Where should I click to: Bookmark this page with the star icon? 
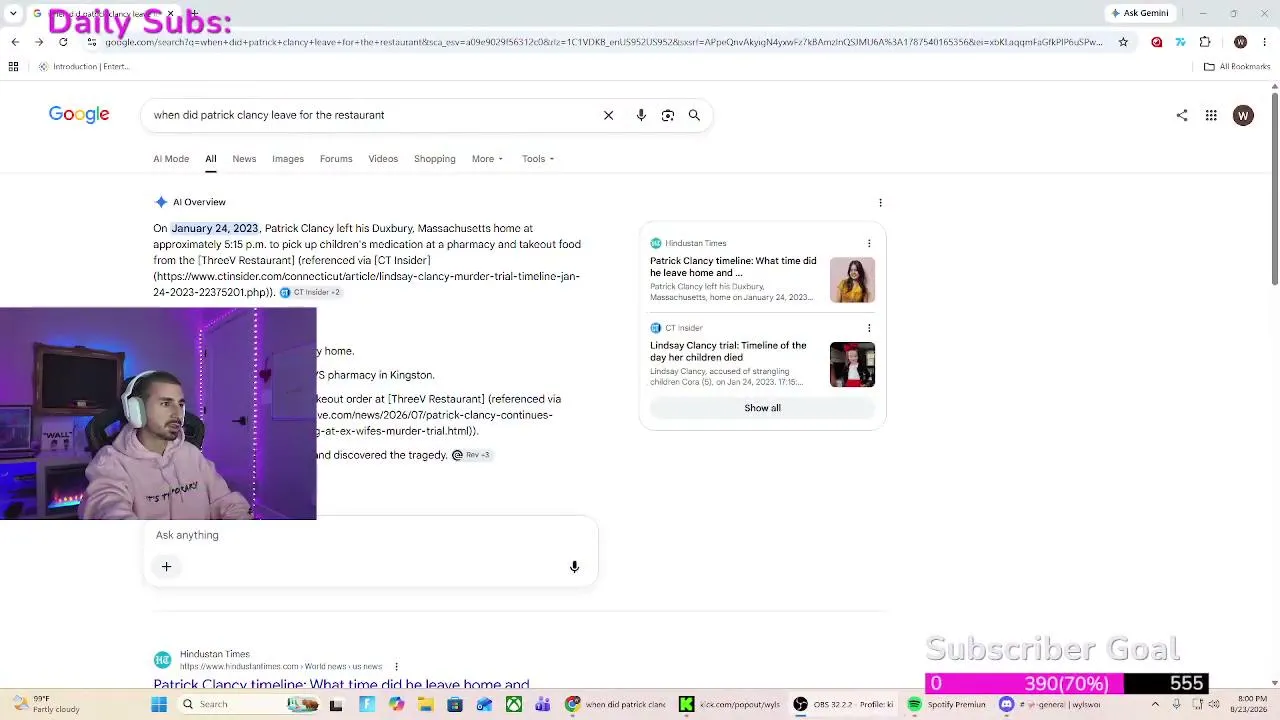pyautogui.click(x=1123, y=42)
